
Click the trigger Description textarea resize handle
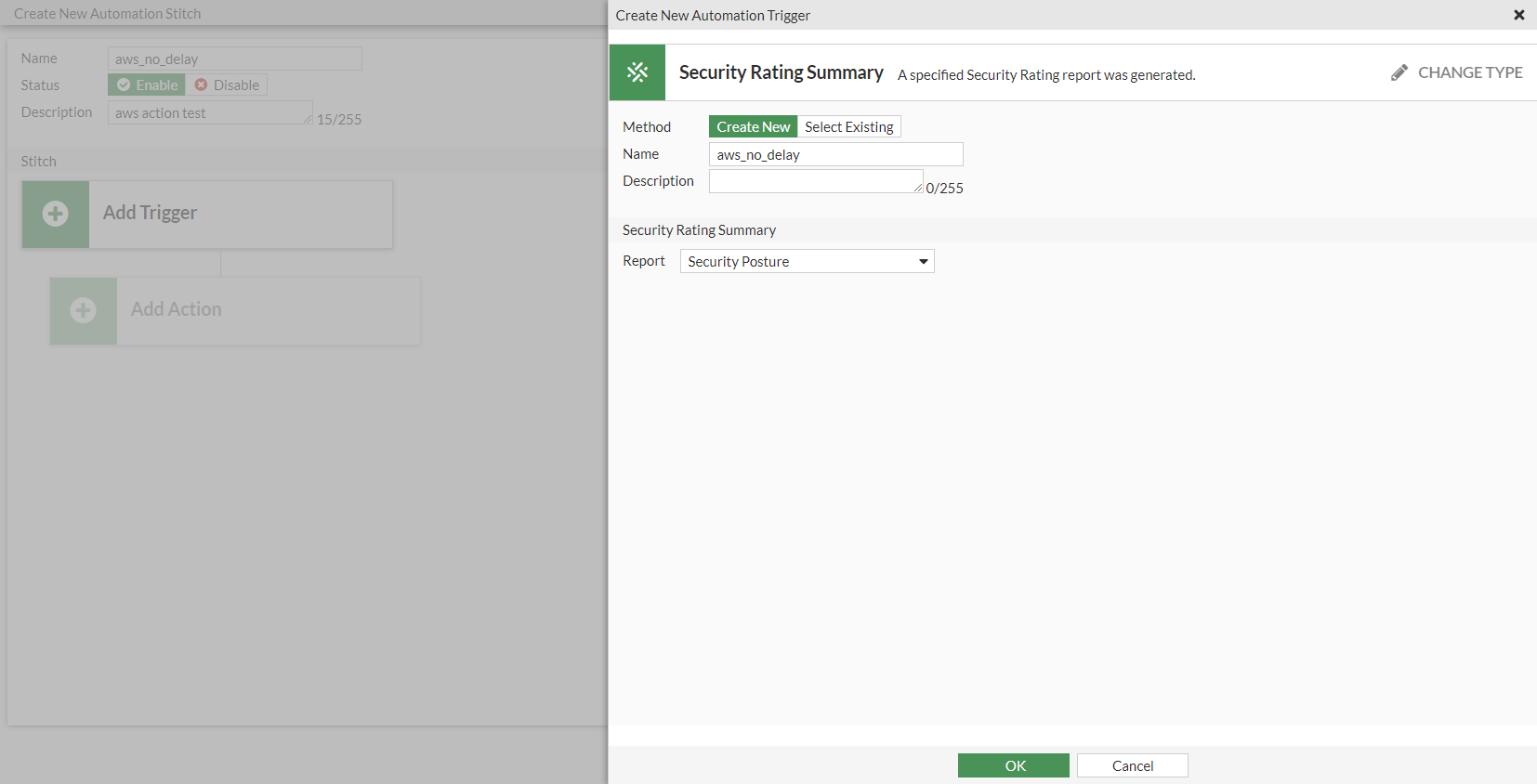[918, 189]
